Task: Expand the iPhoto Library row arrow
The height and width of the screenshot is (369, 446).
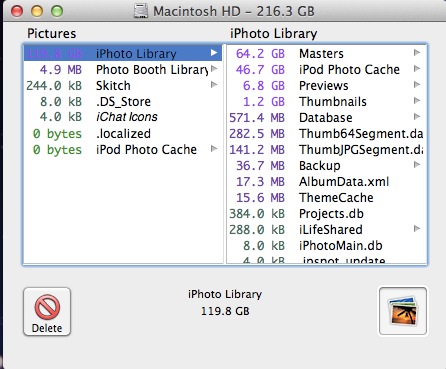Action: (x=214, y=53)
